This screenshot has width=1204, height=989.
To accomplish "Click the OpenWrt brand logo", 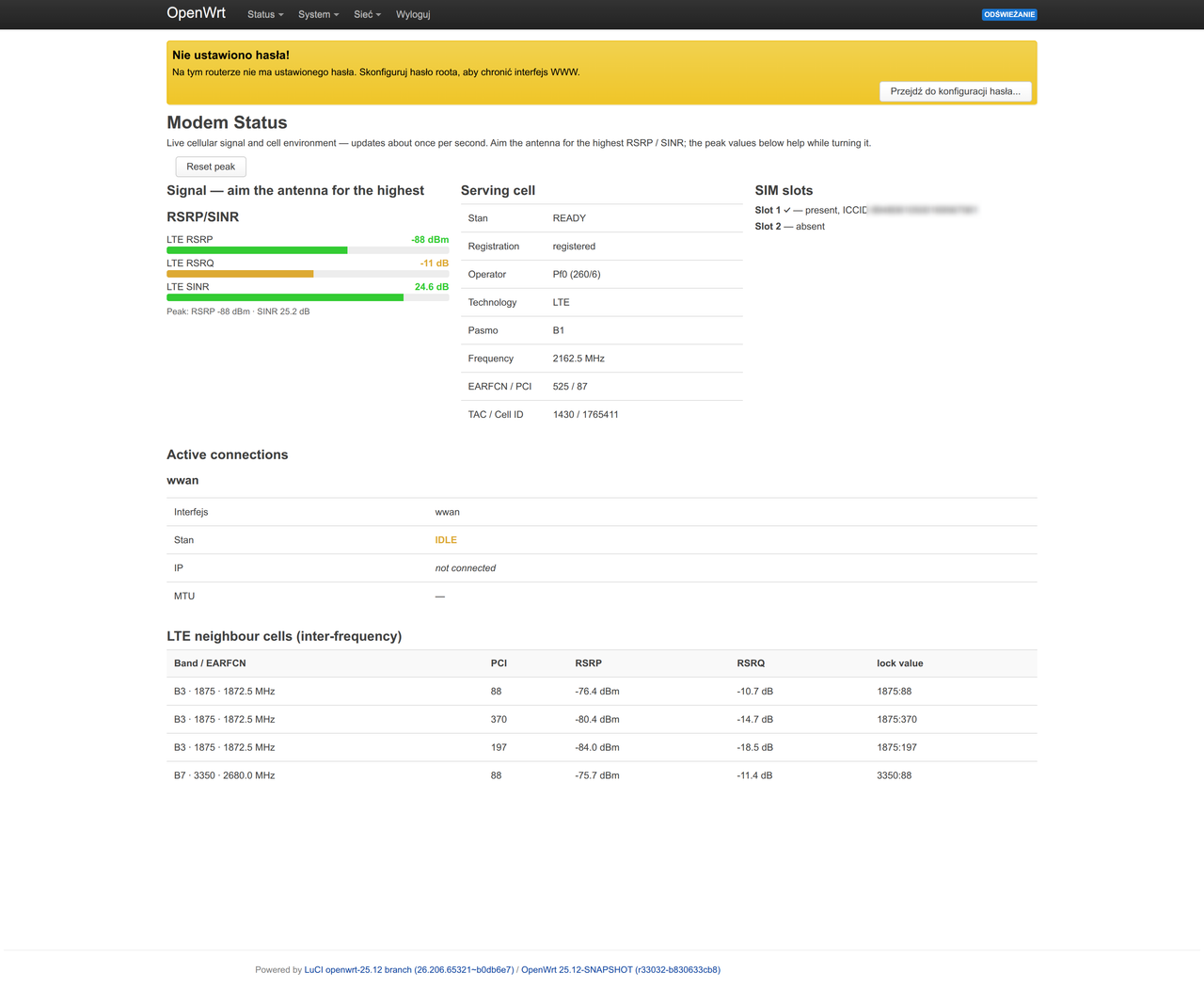I will click(x=197, y=13).
